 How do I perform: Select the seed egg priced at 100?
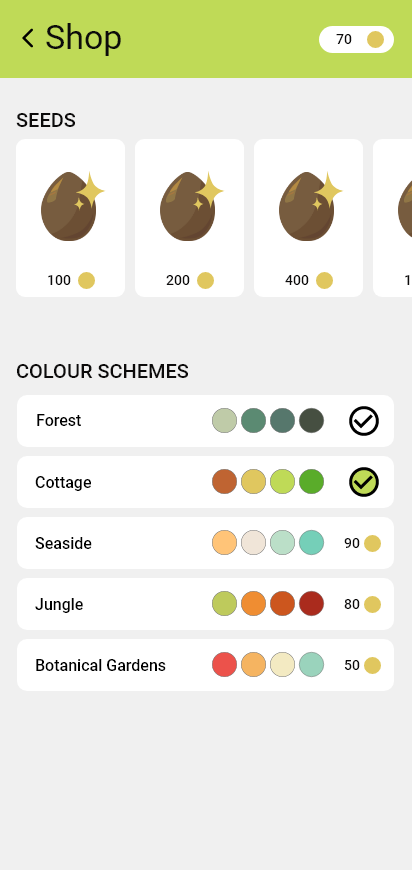point(70,218)
